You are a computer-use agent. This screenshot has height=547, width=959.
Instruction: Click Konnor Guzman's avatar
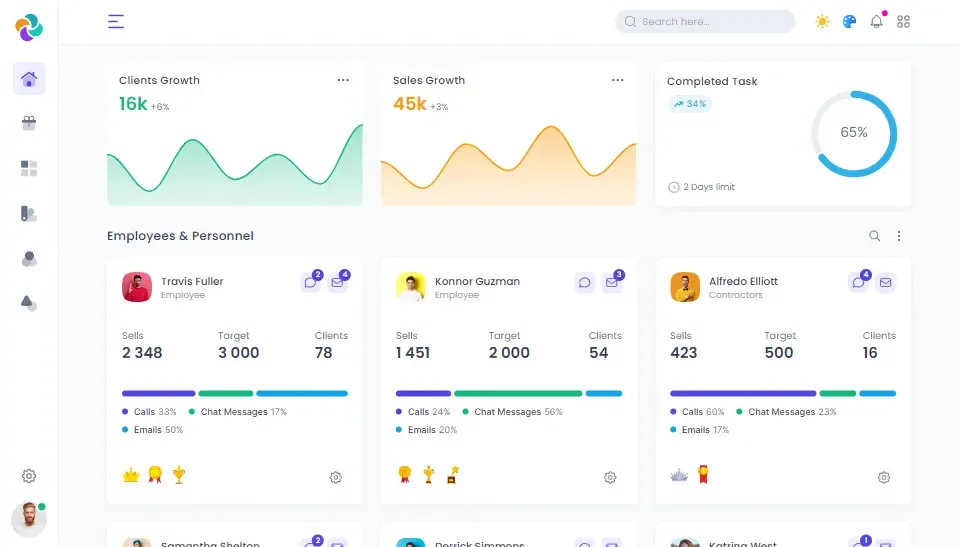pos(411,287)
